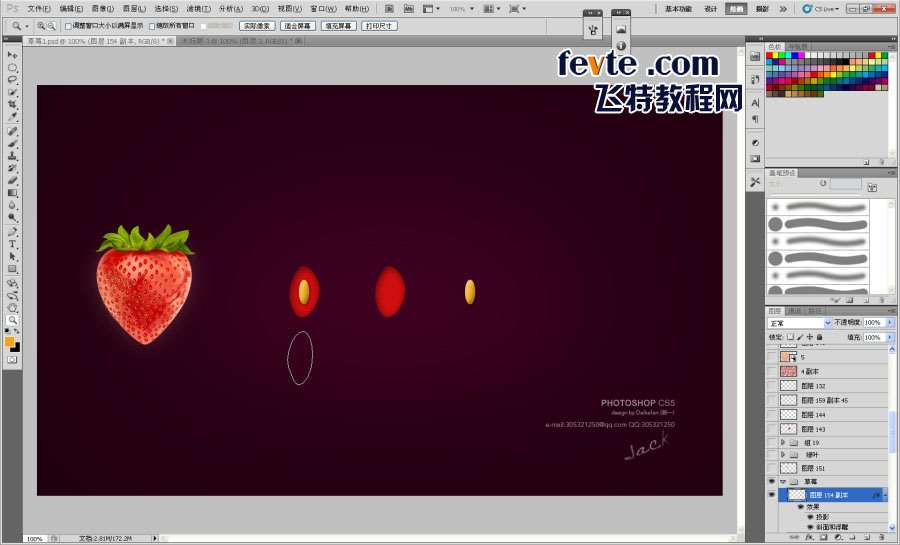Select the Eraser tool

click(x=12, y=181)
